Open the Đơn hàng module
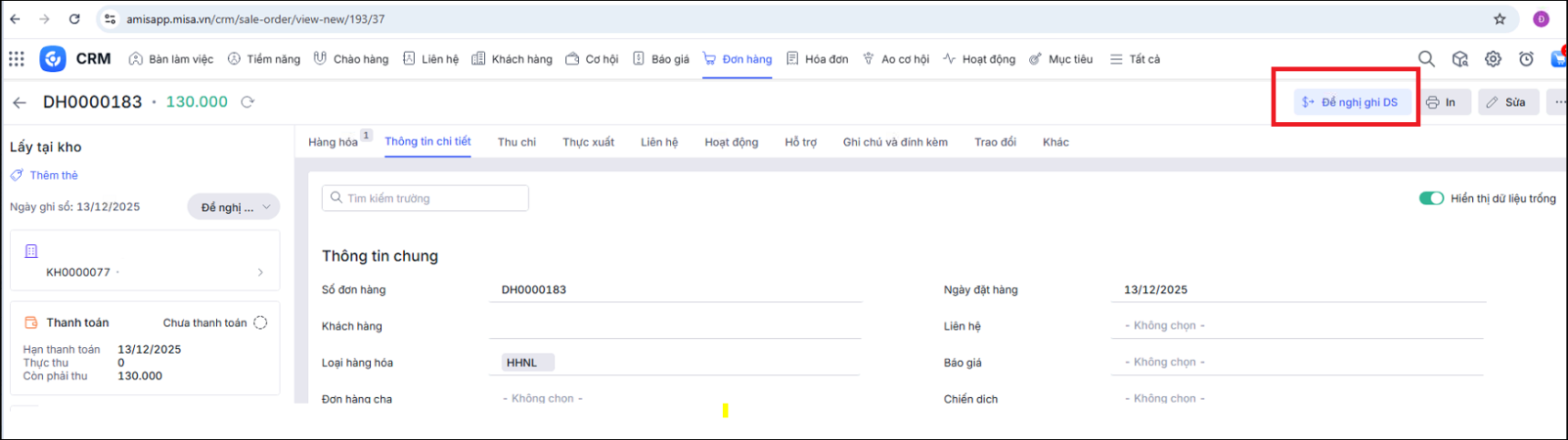The width and height of the screenshot is (1568, 440). point(738,59)
